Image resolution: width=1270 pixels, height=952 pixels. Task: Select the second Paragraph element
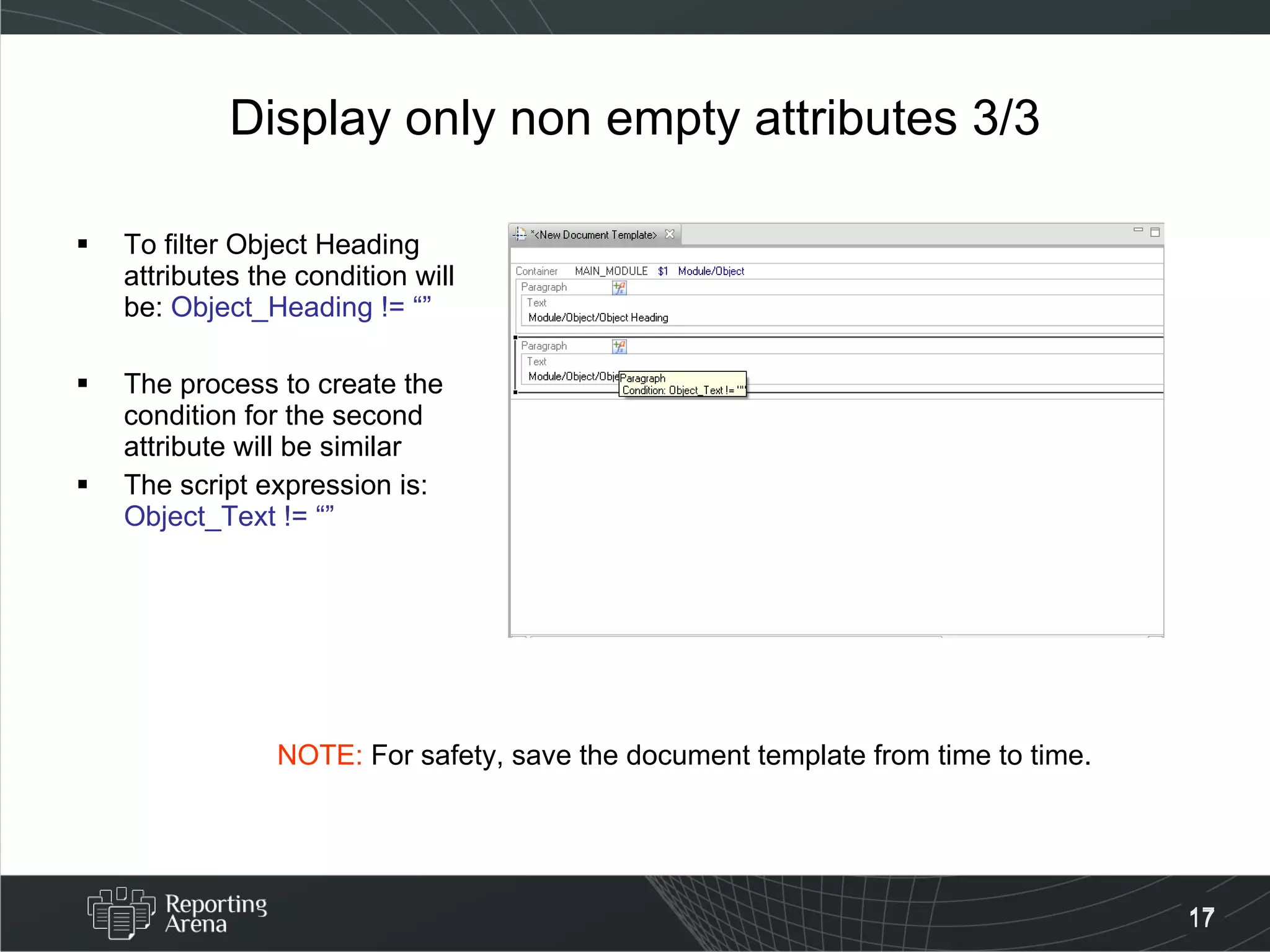click(544, 346)
